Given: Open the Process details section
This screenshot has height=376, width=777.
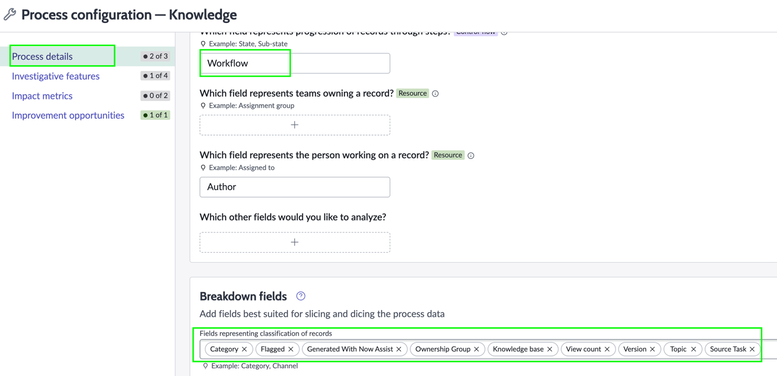Looking at the screenshot, I should 42,56.
